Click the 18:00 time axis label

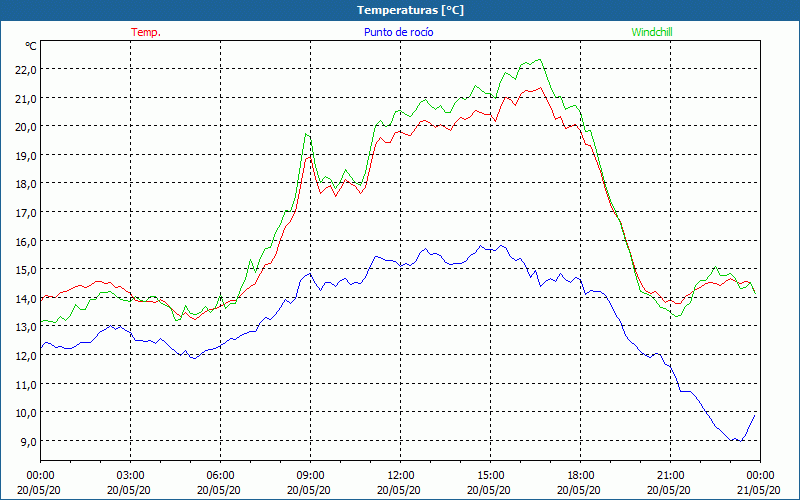581,476
